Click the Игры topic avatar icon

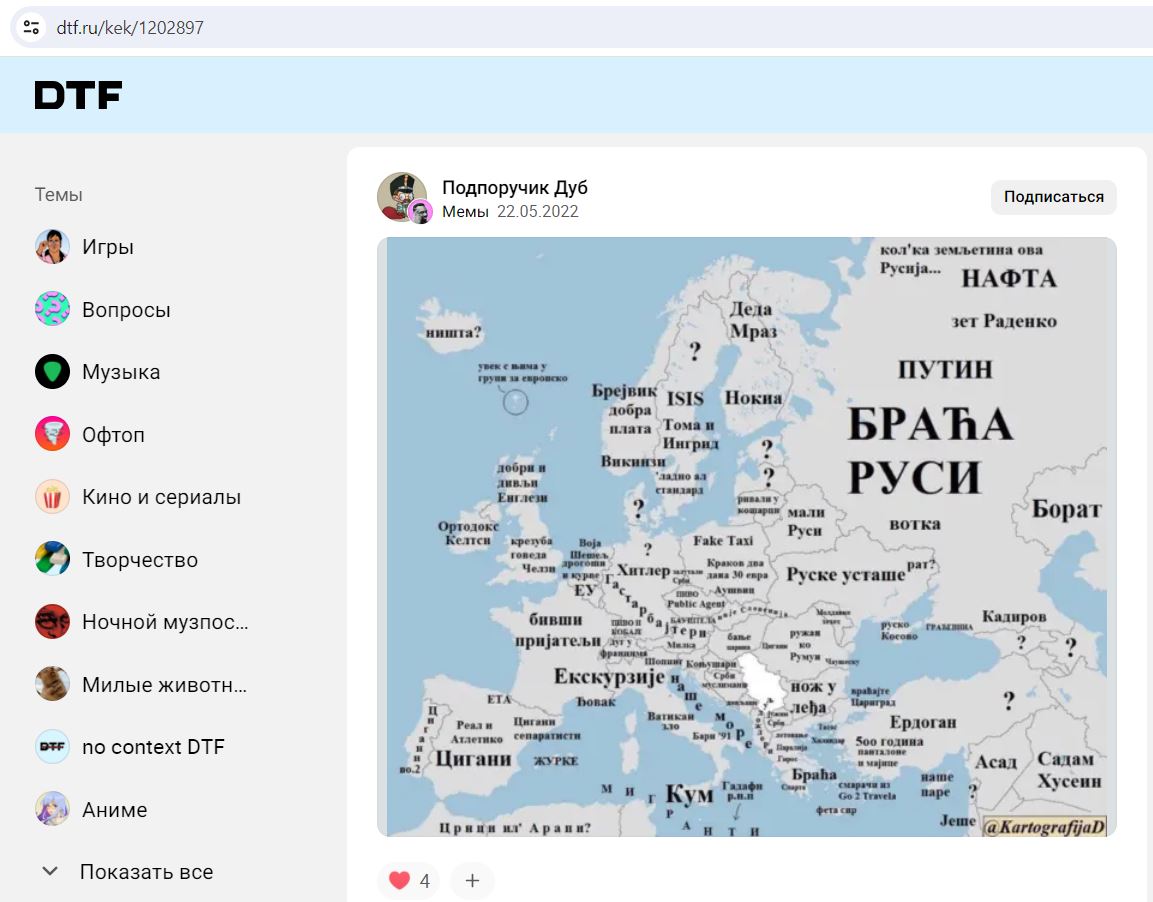(x=52, y=246)
